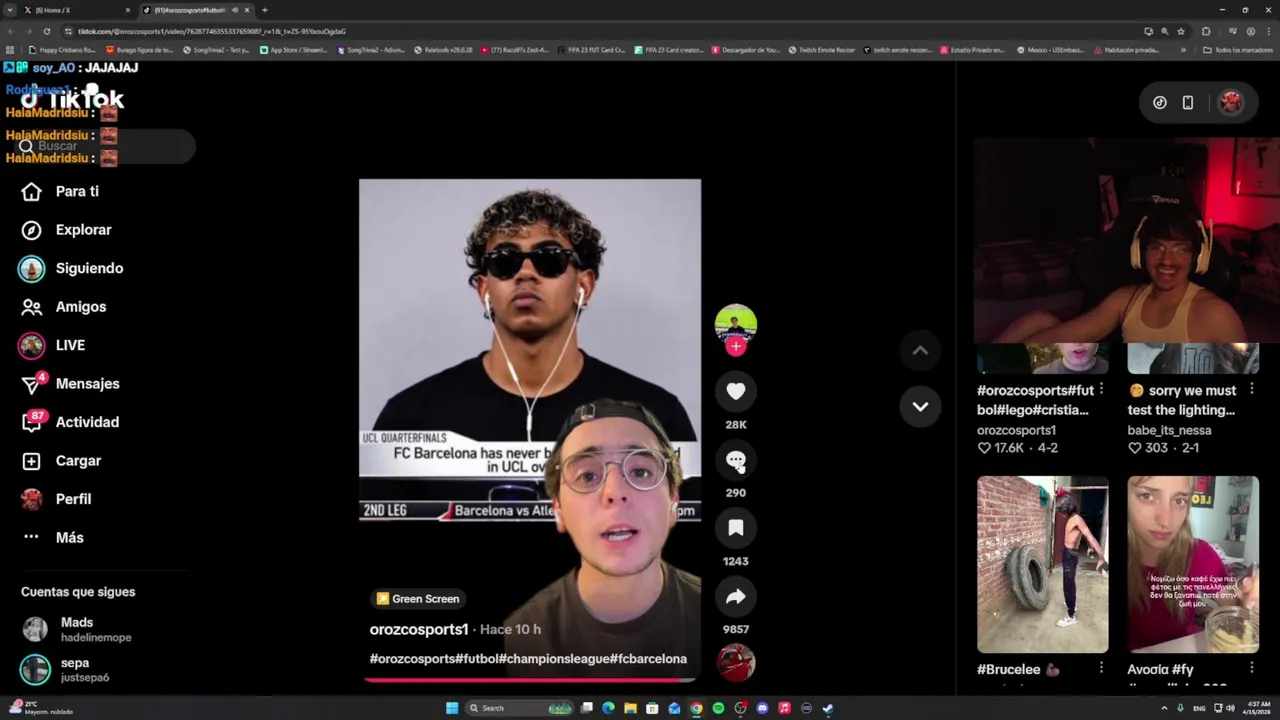The width and height of the screenshot is (1280, 720).
Task: Click the coin-like icon in the top right
Action: click(1160, 102)
